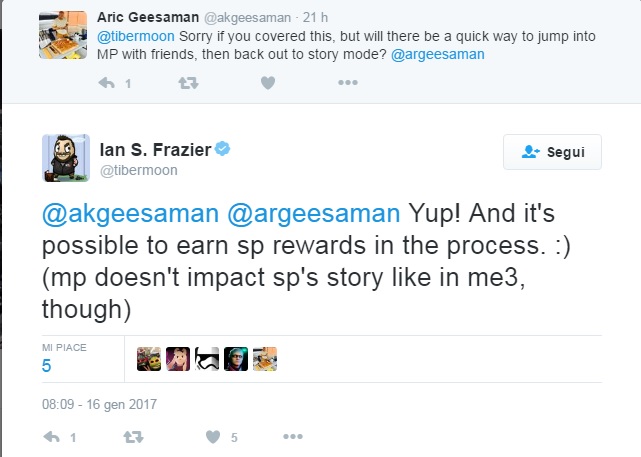Open more options on Aric's tweet
The width and height of the screenshot is (641, 457).
(347, 84)
